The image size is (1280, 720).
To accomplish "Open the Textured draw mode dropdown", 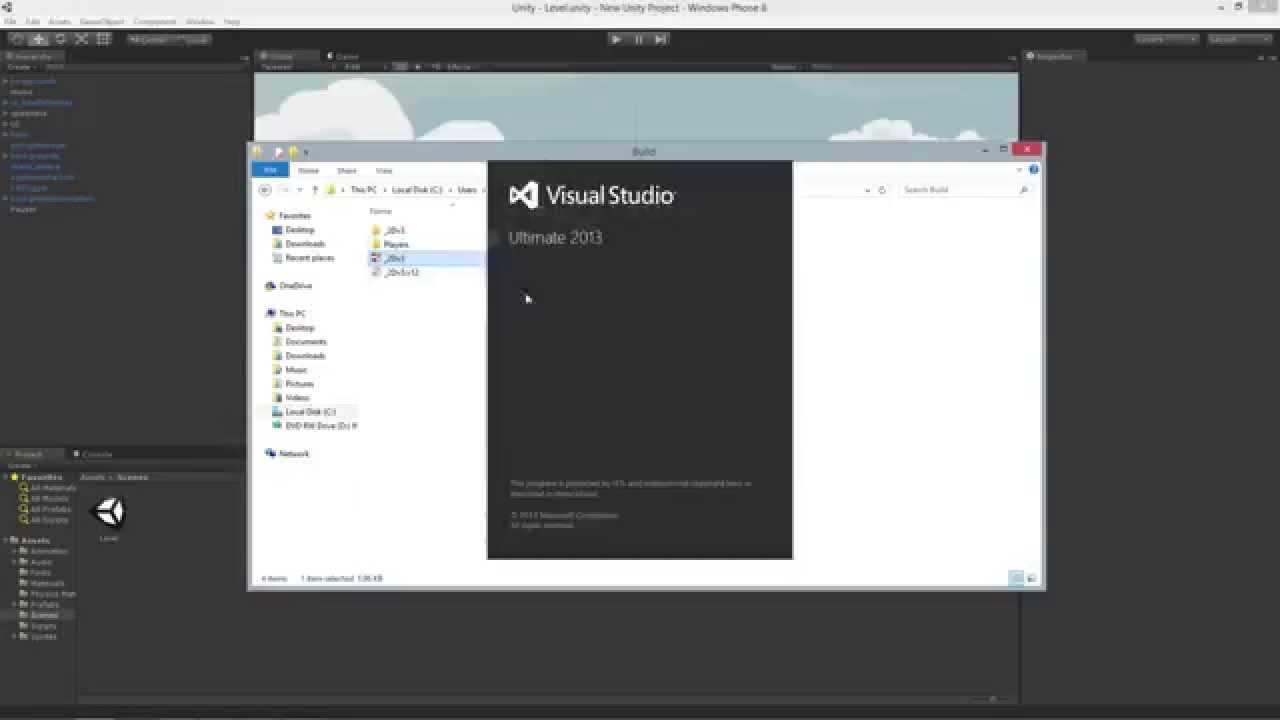I will click(293, 67).
